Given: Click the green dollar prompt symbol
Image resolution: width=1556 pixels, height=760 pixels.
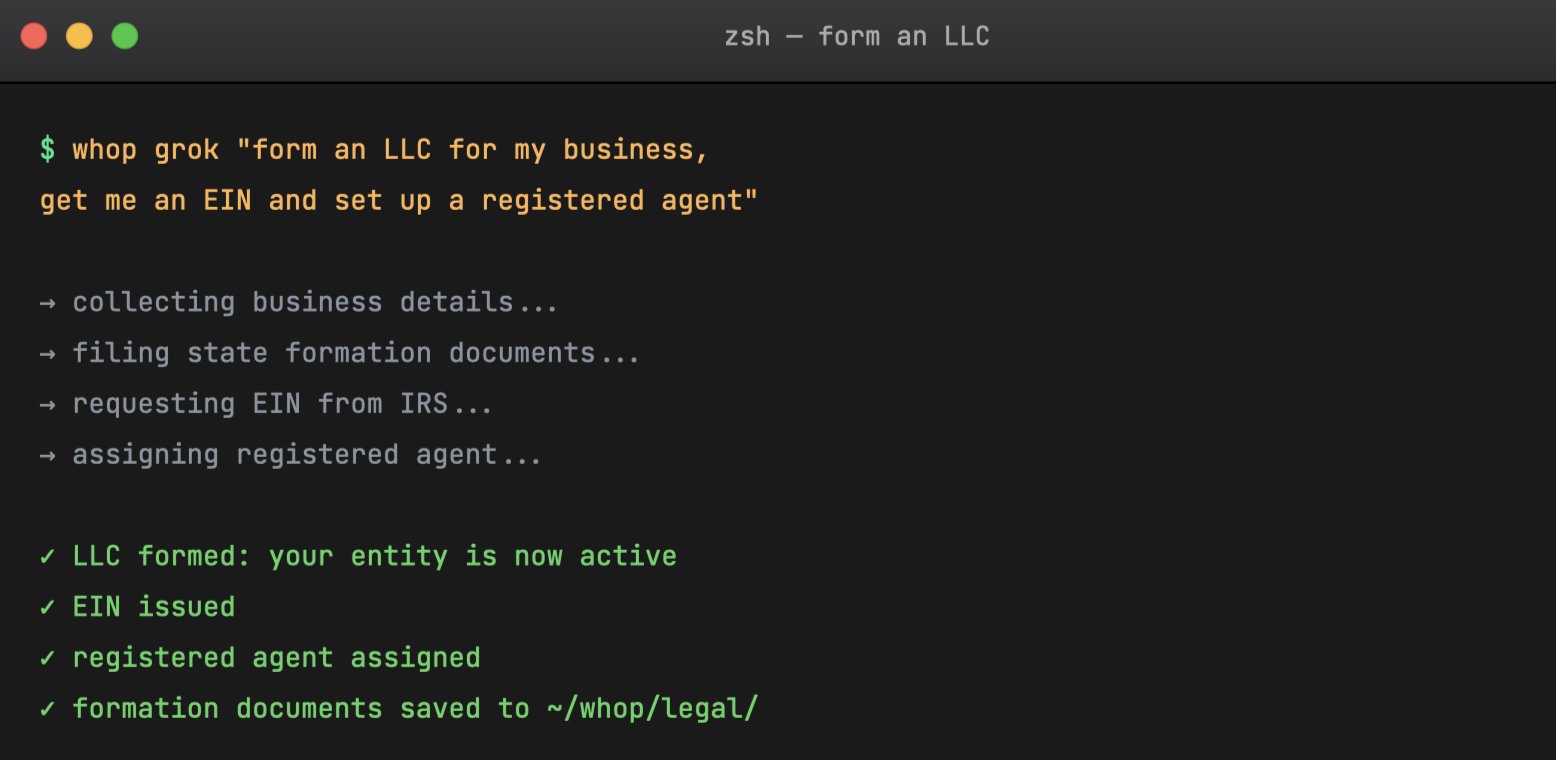Looking at the screenshot, I should tap(48, 150).
